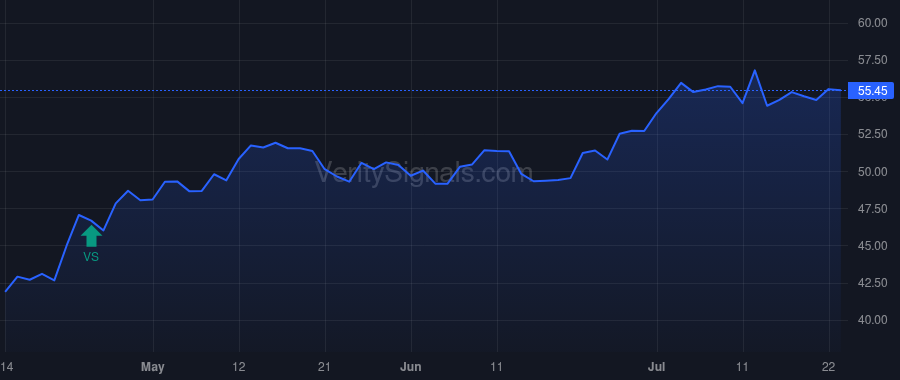Click the Jul date axis label
This screenshot has width=900, height=380.
click(x=657, y=367)
